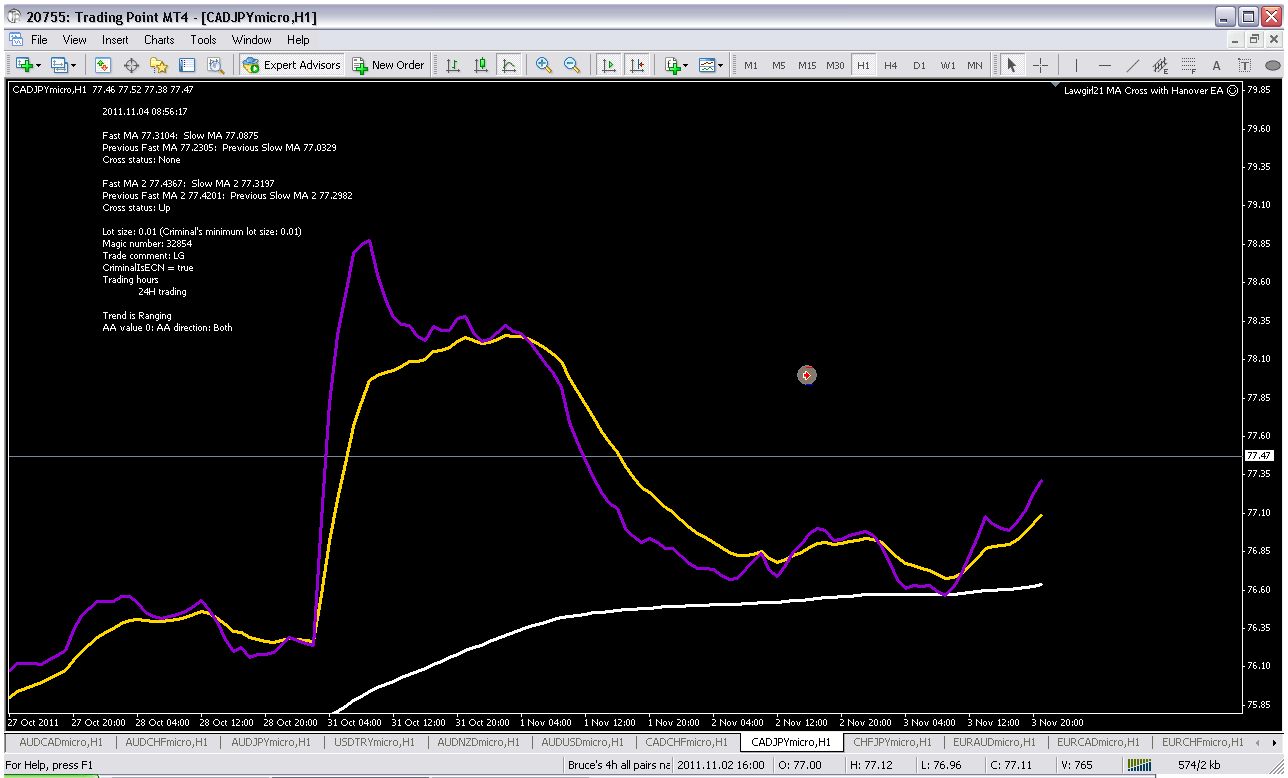
Task: Switch timeframe to H4
Action: click(891, 65)
